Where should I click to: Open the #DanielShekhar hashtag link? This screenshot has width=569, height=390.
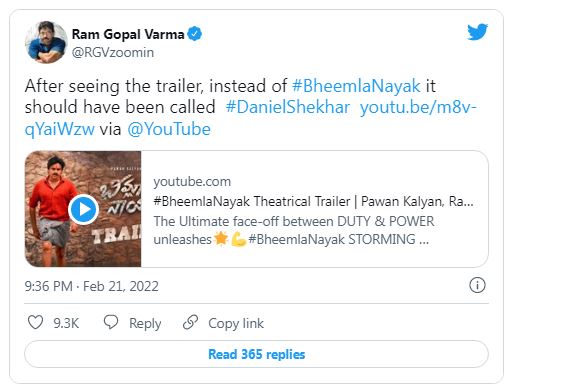[x=288, y=107]
